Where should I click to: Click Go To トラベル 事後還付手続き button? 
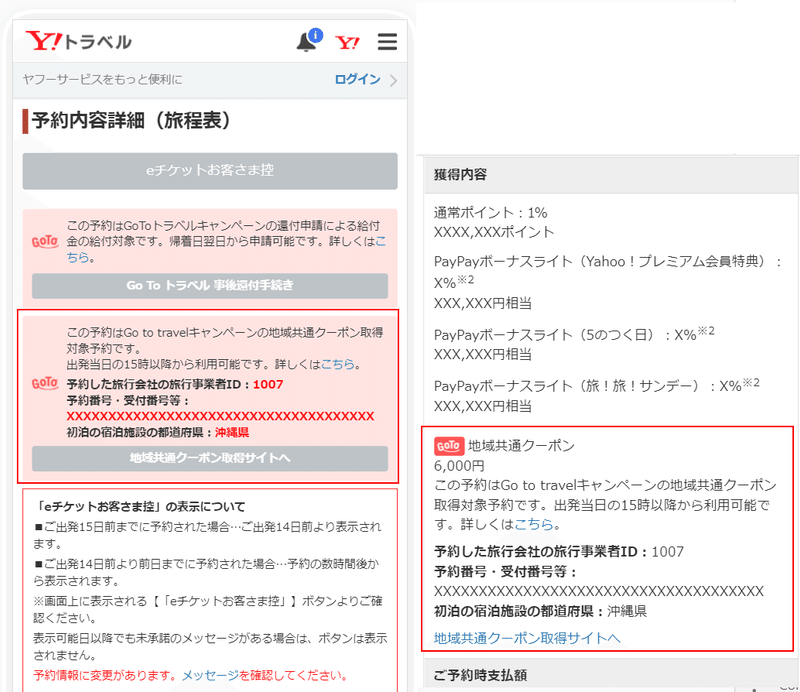pyautogui.click(x=210, y=286)
